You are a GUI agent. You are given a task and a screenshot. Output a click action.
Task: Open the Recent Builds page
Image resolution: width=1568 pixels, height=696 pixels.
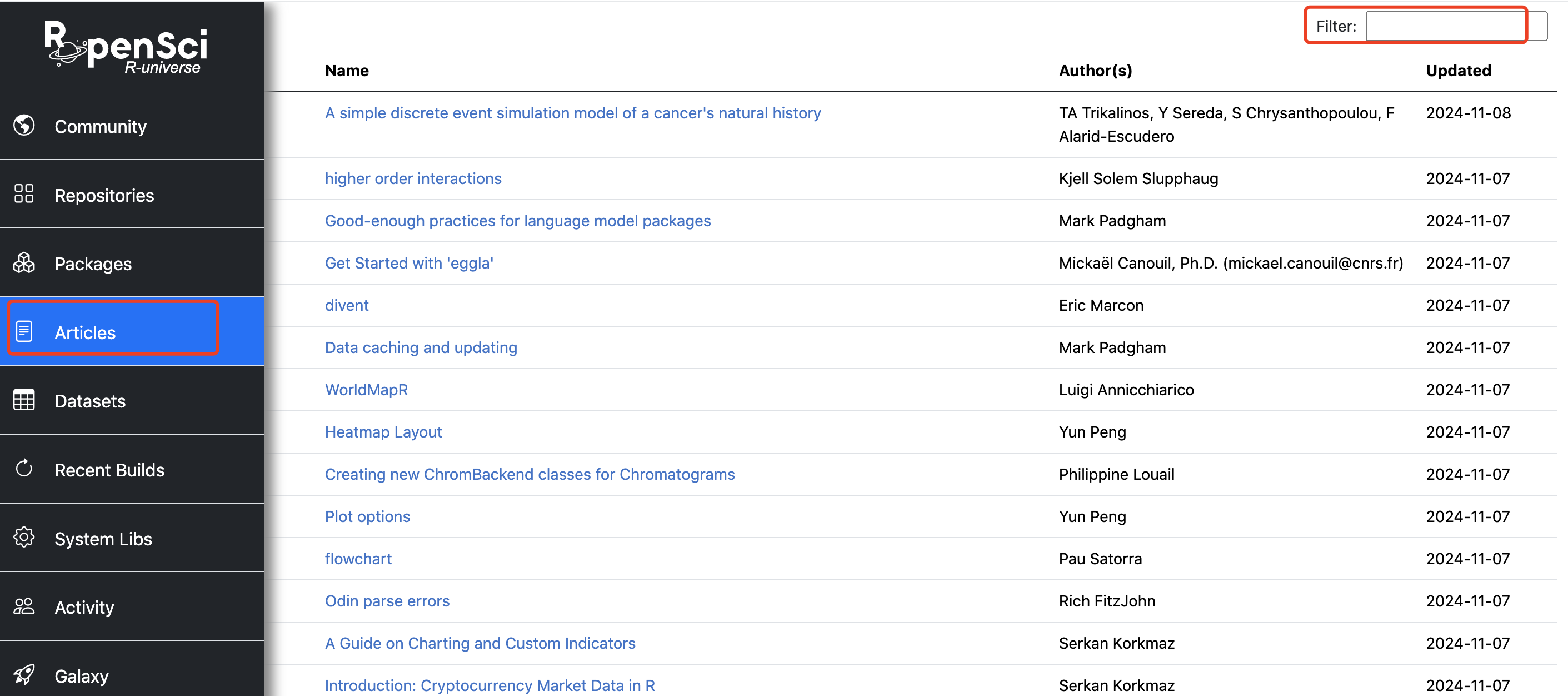pos(109,470)
